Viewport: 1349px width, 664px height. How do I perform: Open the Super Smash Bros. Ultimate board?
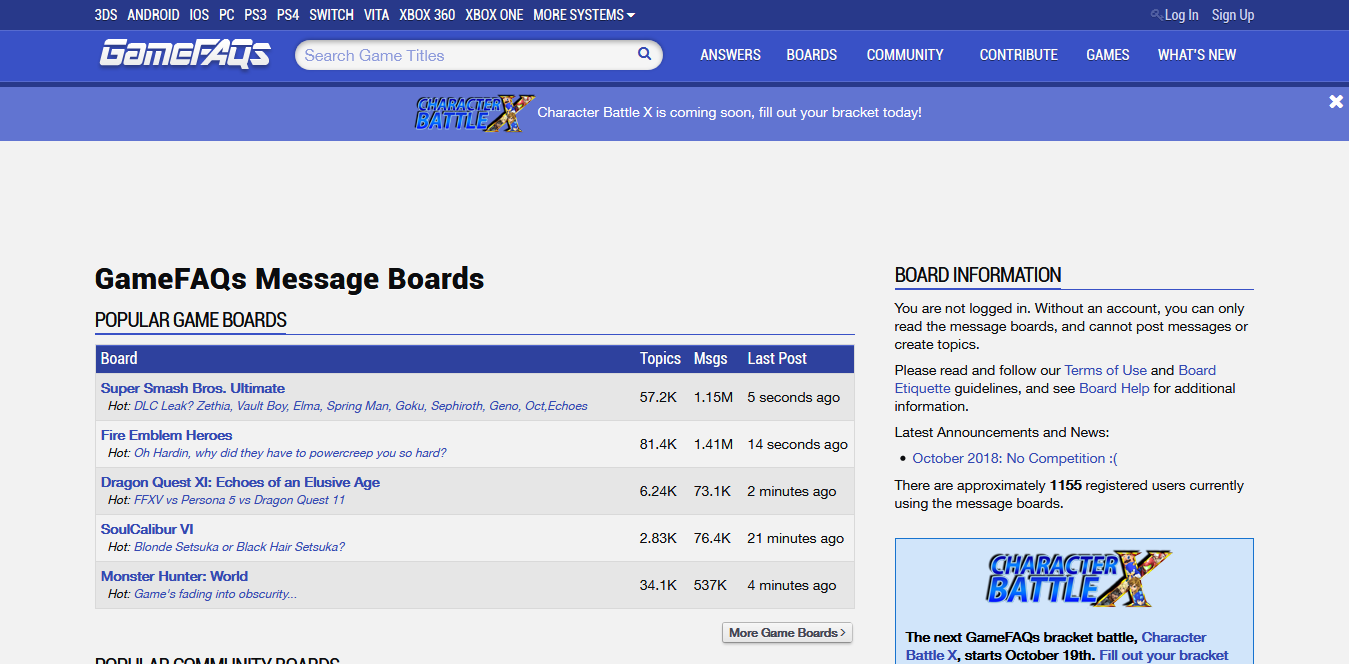click(193, 388)
